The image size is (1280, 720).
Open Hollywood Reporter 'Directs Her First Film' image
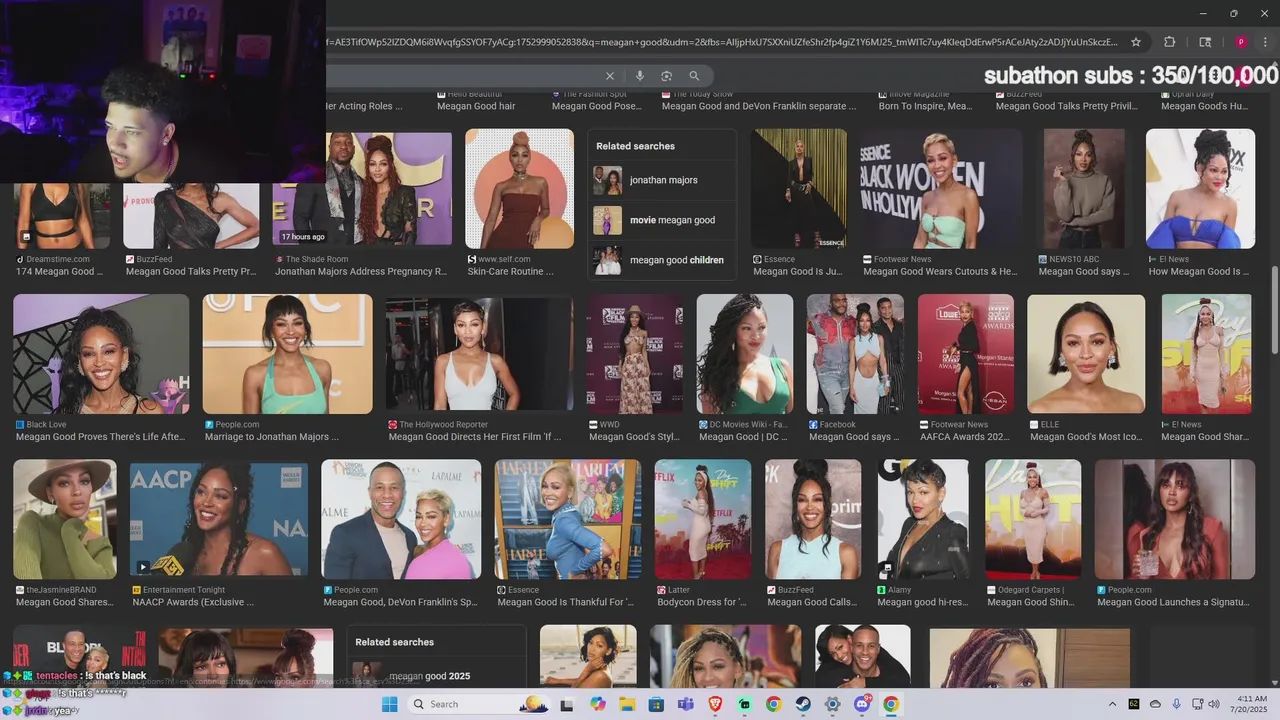[x=480, y=354]
